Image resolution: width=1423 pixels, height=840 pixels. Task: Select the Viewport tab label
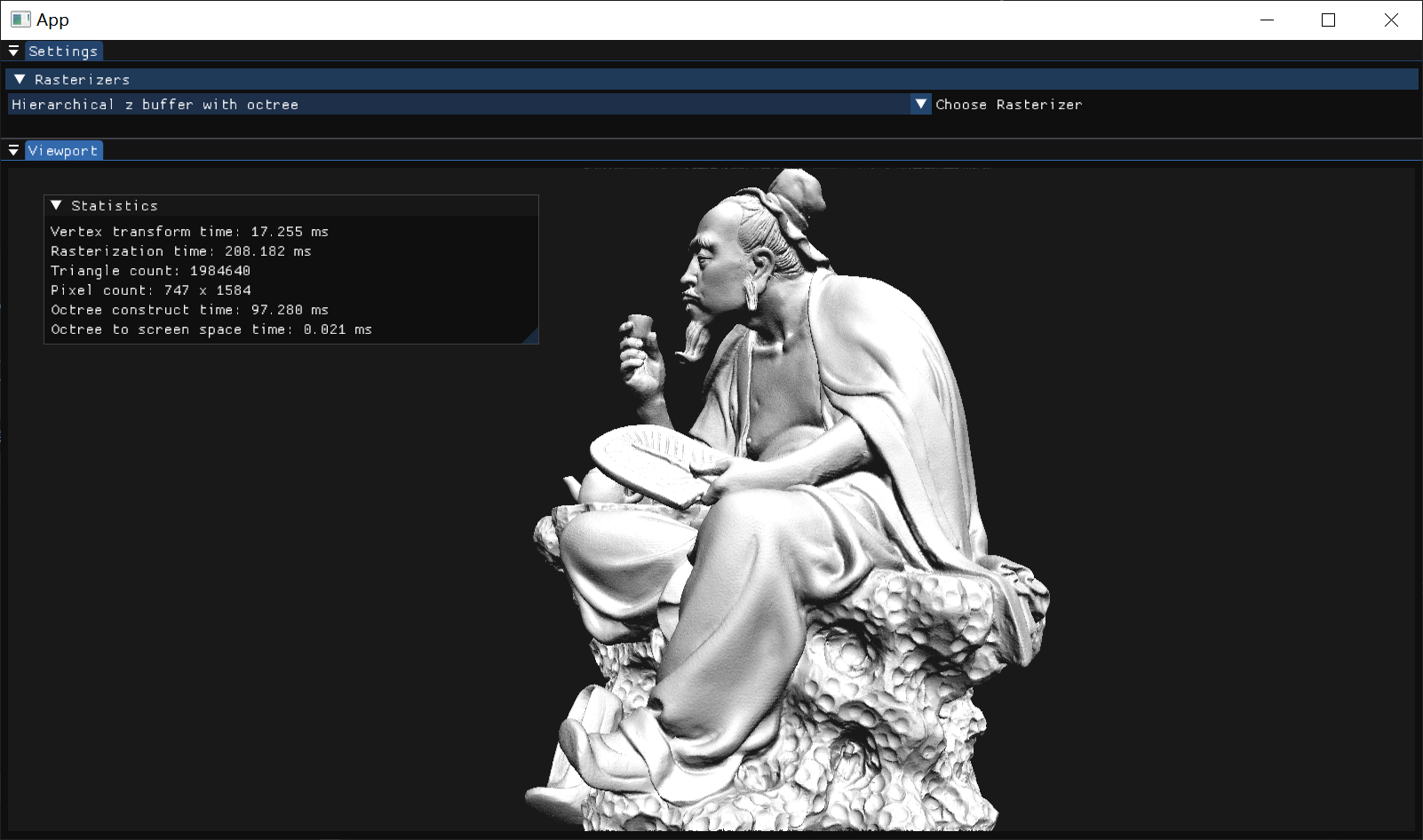click(62, 150)
